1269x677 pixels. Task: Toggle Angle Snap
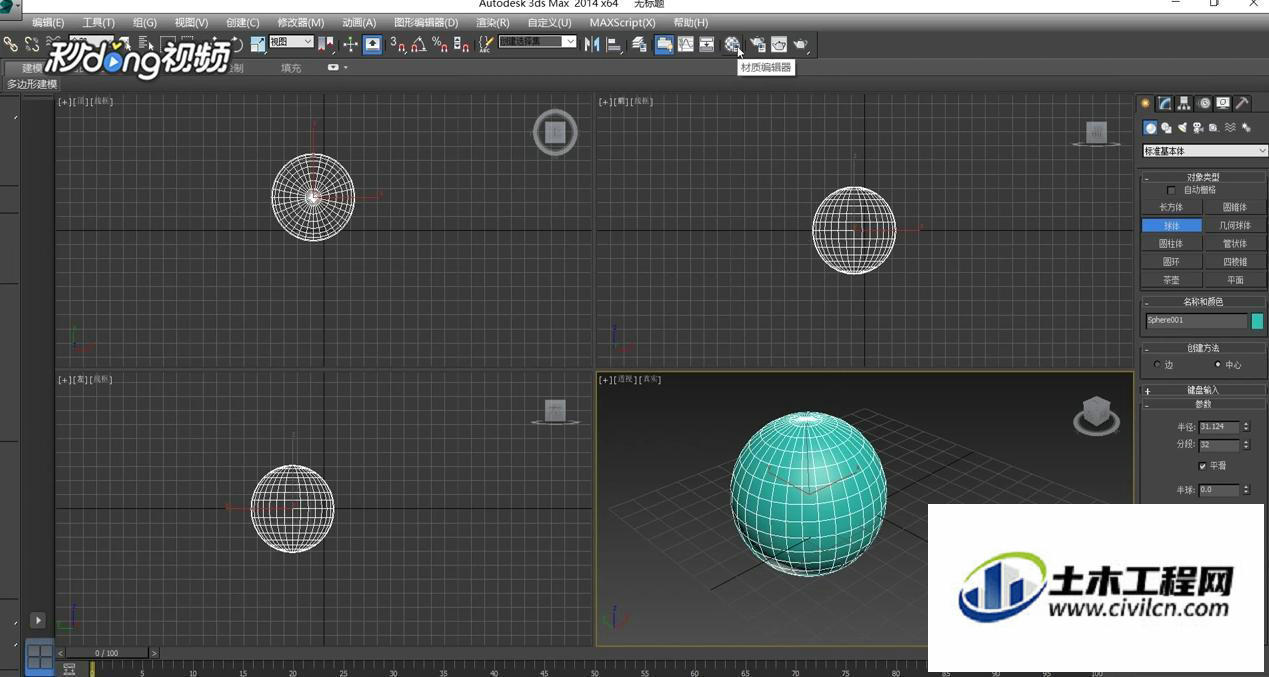coord(418,44)
